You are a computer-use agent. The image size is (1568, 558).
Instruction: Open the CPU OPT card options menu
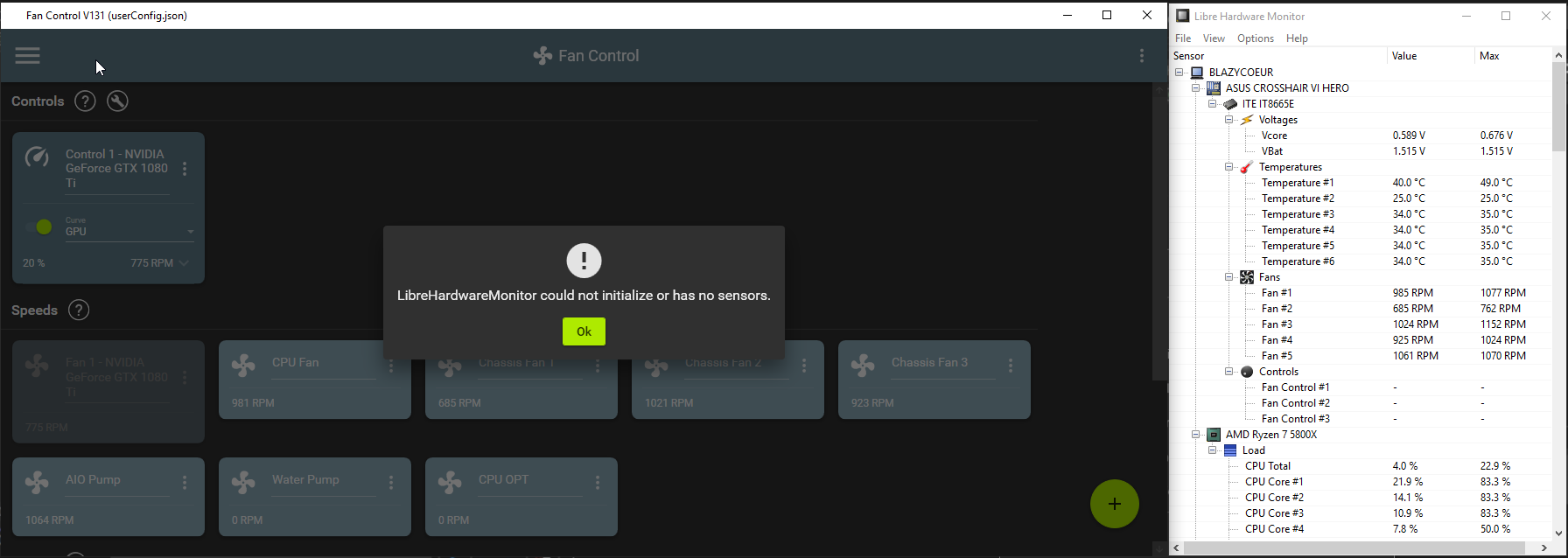click(x=598, y=483)
